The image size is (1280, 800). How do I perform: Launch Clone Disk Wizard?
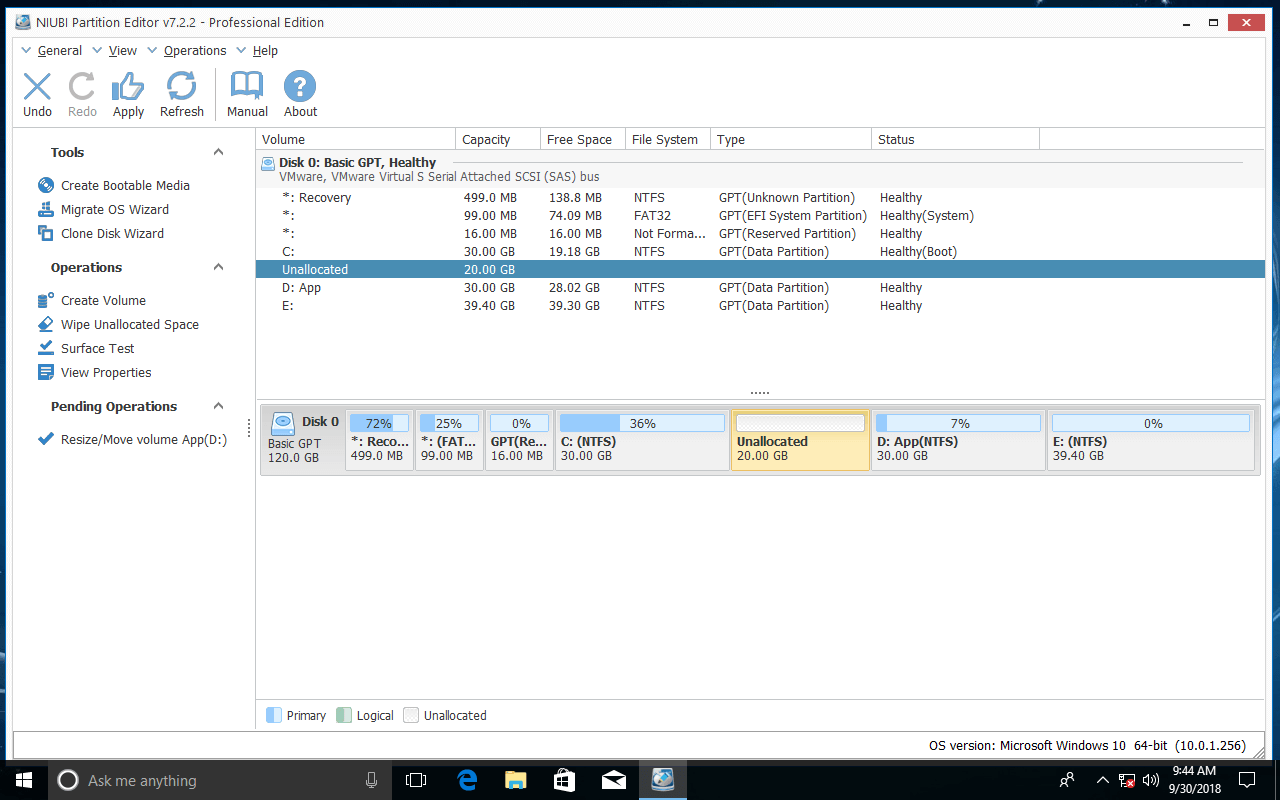(x=112, y=233)
